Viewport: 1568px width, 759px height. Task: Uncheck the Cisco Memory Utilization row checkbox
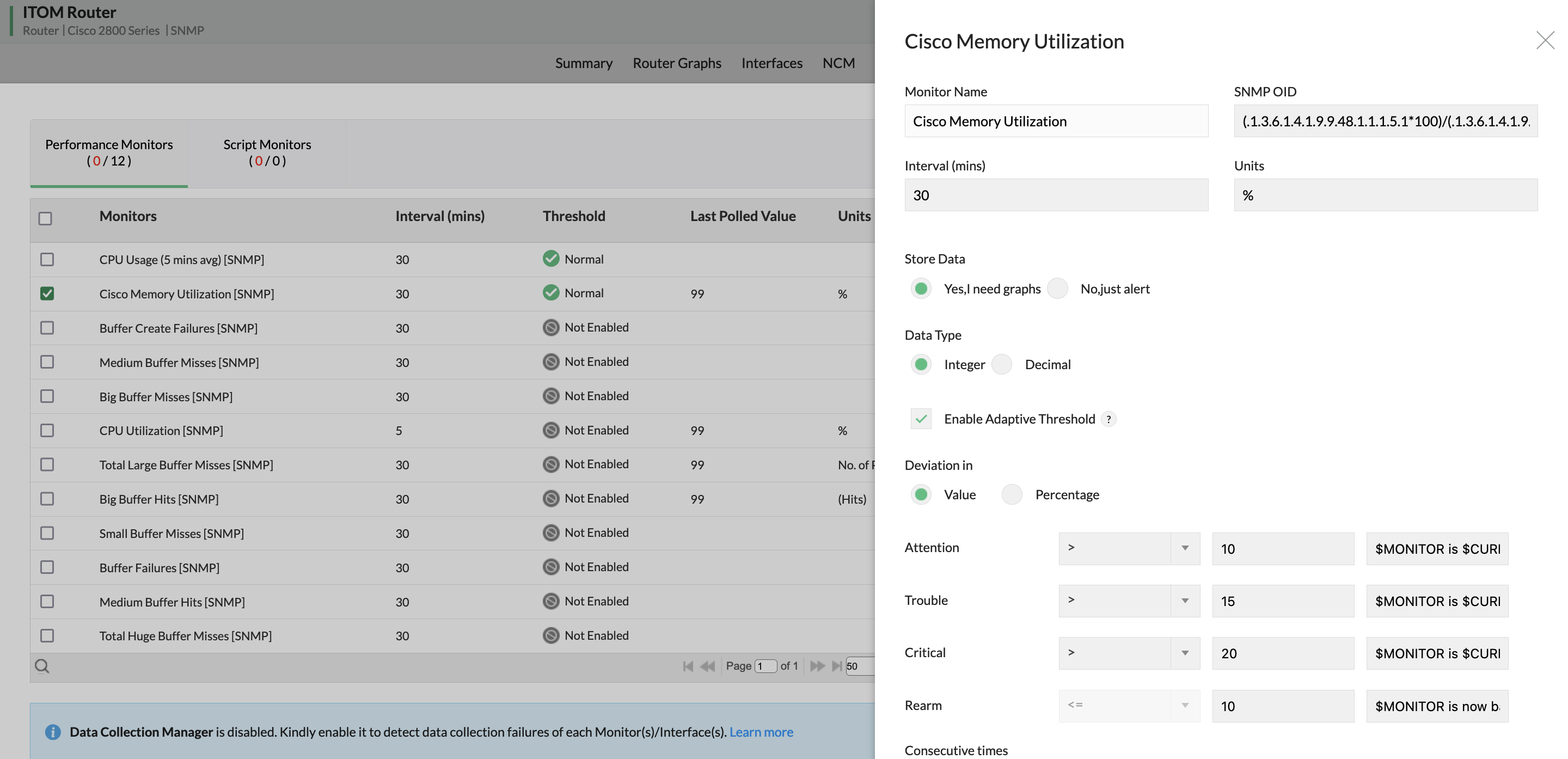[46, 293]
